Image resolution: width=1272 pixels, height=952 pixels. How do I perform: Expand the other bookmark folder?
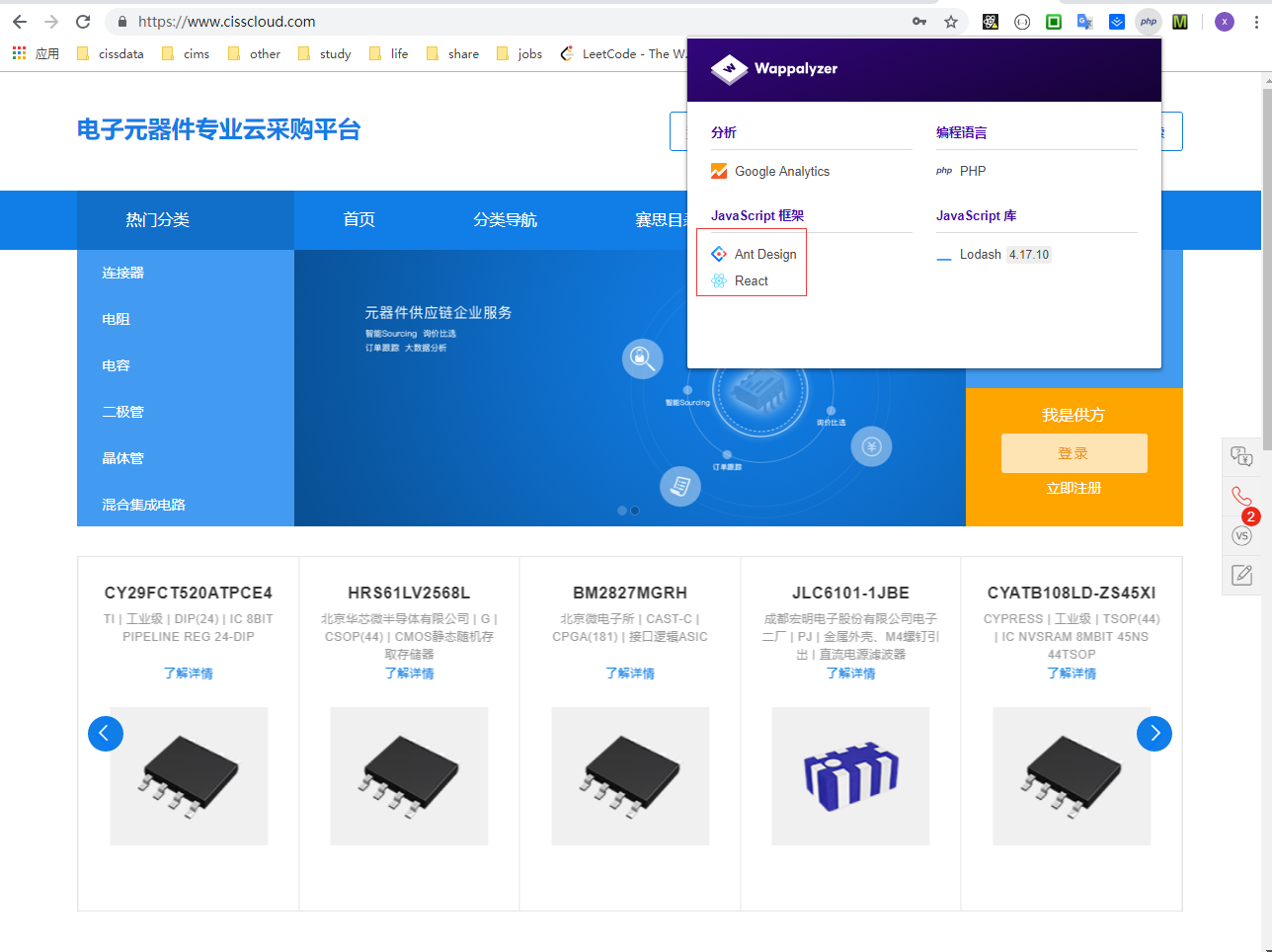click(x=254, y=53)
